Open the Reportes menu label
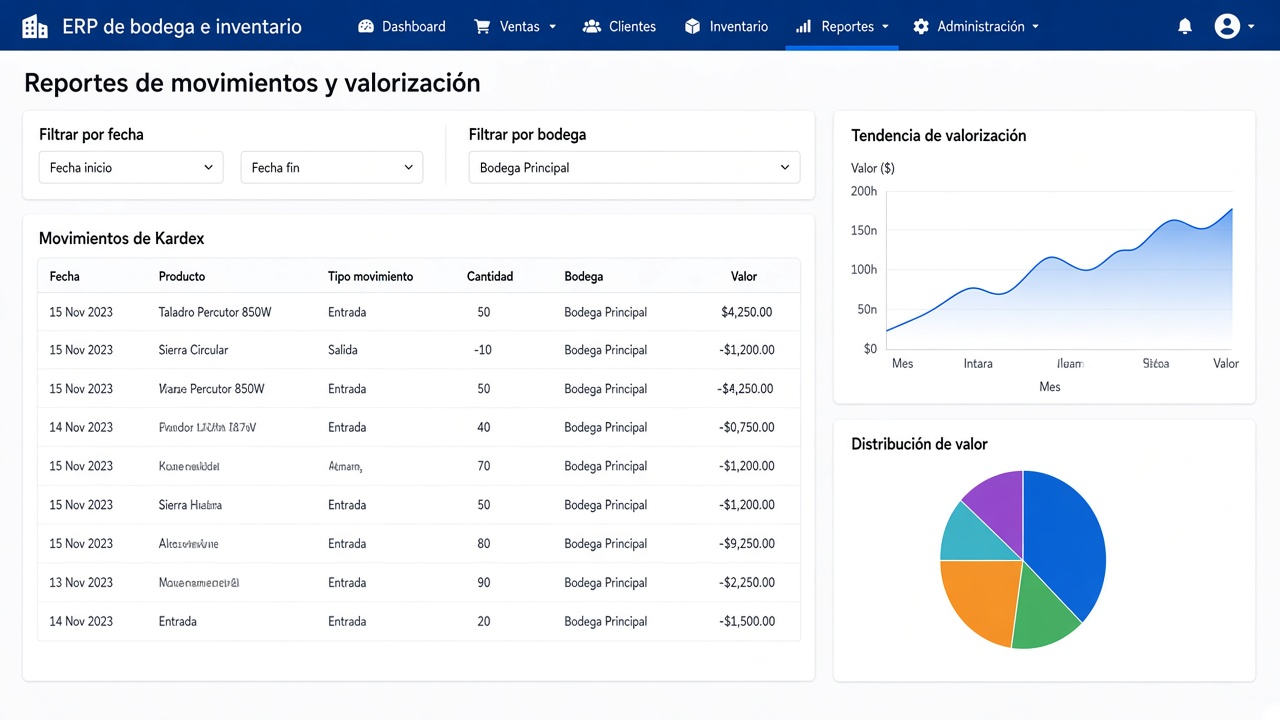The width and height of the screenshot is (1280, 720). click(x=848, y=27)
